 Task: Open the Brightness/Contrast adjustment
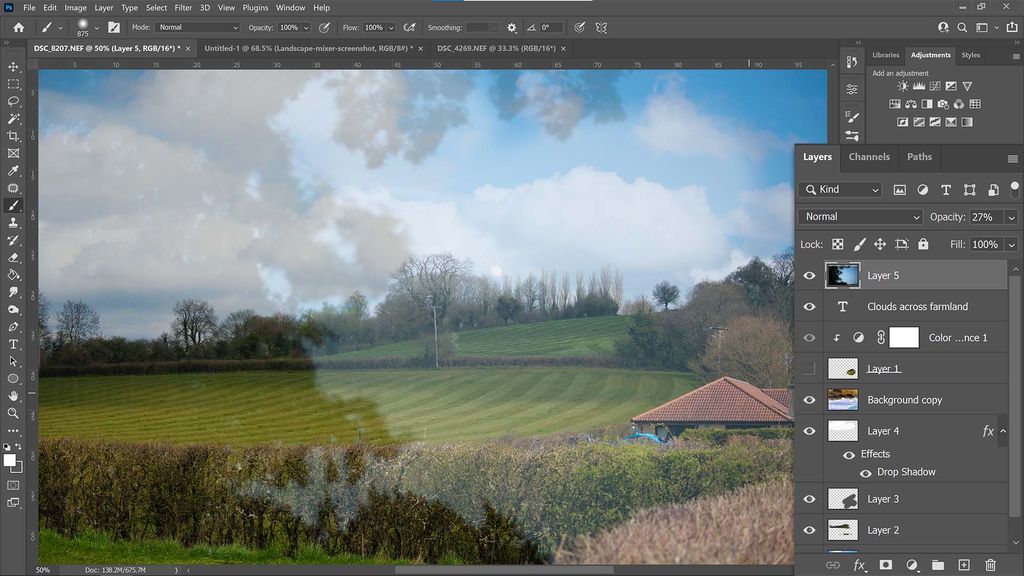[901, 86]
